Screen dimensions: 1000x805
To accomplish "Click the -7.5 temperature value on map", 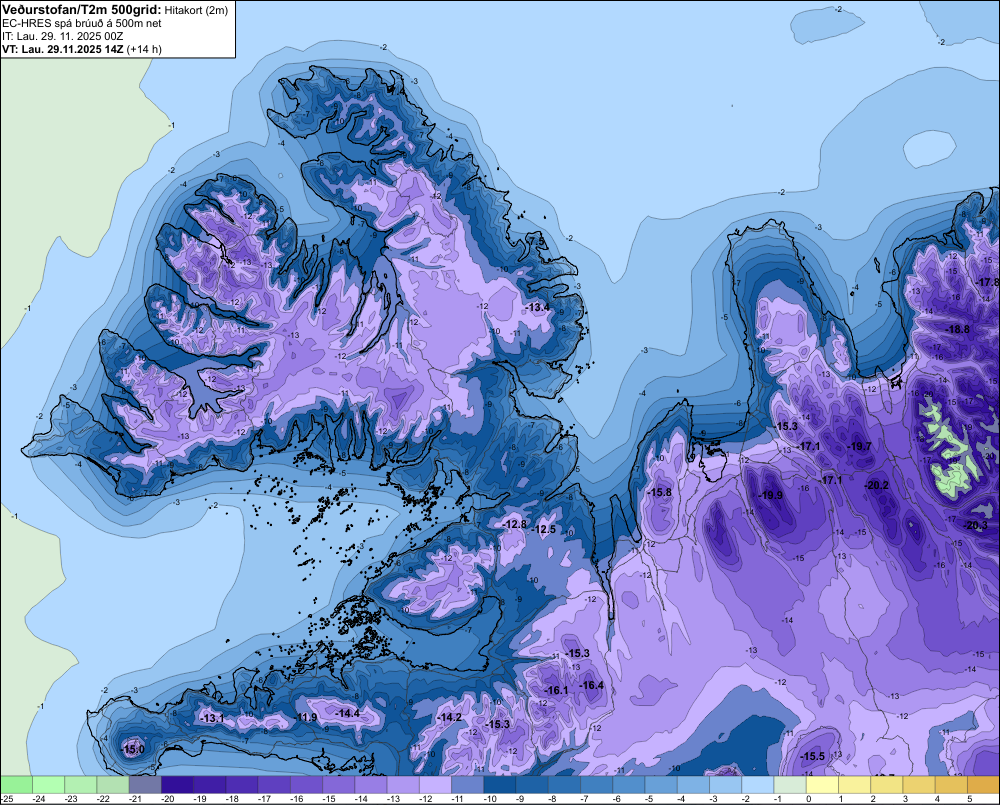I will click(538, 242).
